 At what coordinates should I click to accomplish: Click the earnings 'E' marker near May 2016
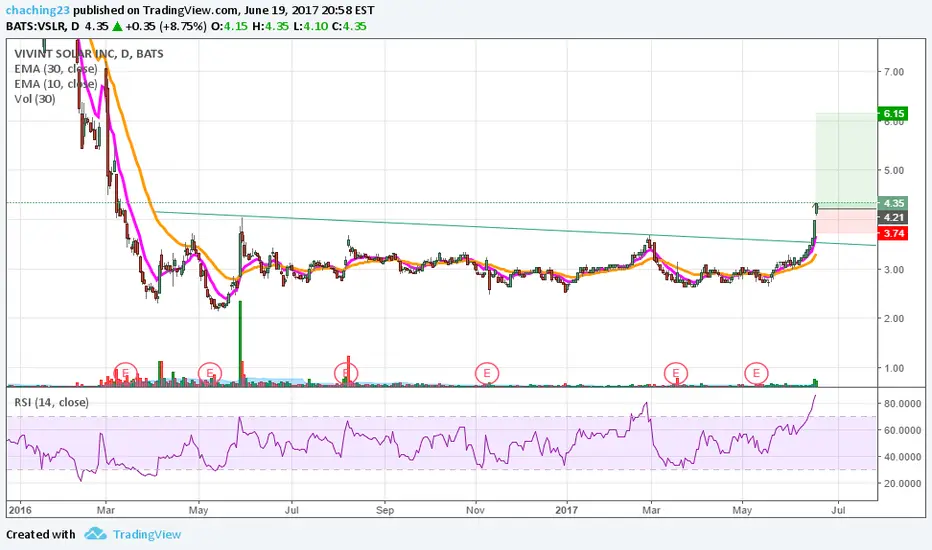pos(210,373)
